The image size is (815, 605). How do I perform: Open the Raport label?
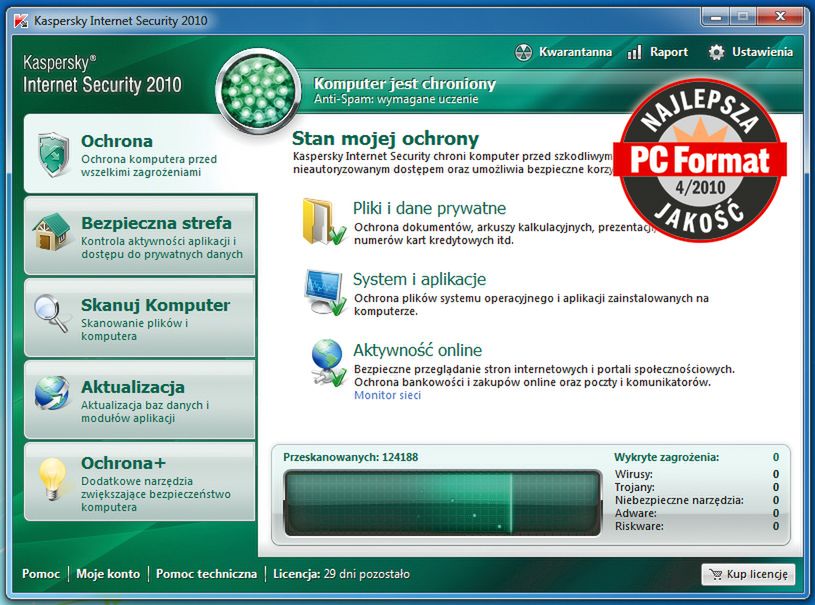(x=668, y=52)
